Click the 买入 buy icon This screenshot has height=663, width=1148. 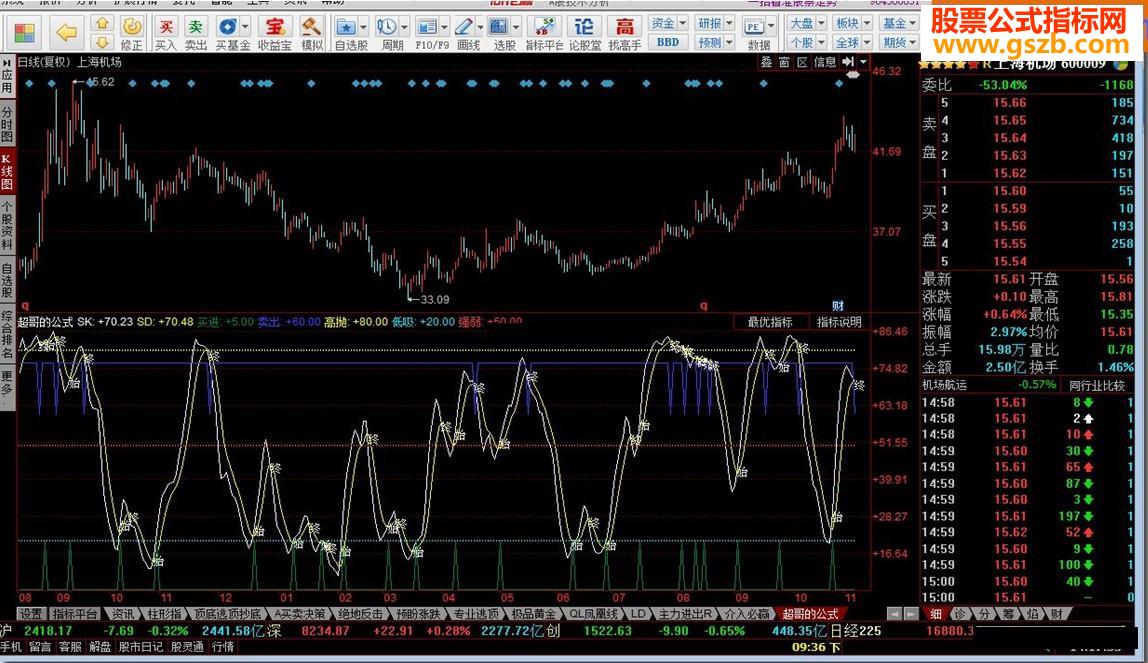[166, 33]
